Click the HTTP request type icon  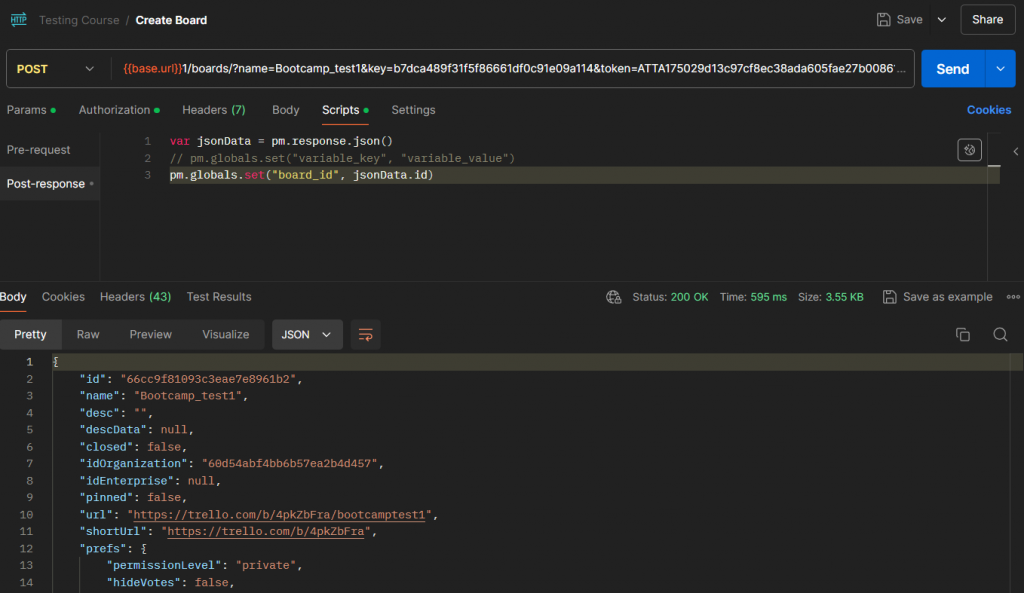click(18, 20)
